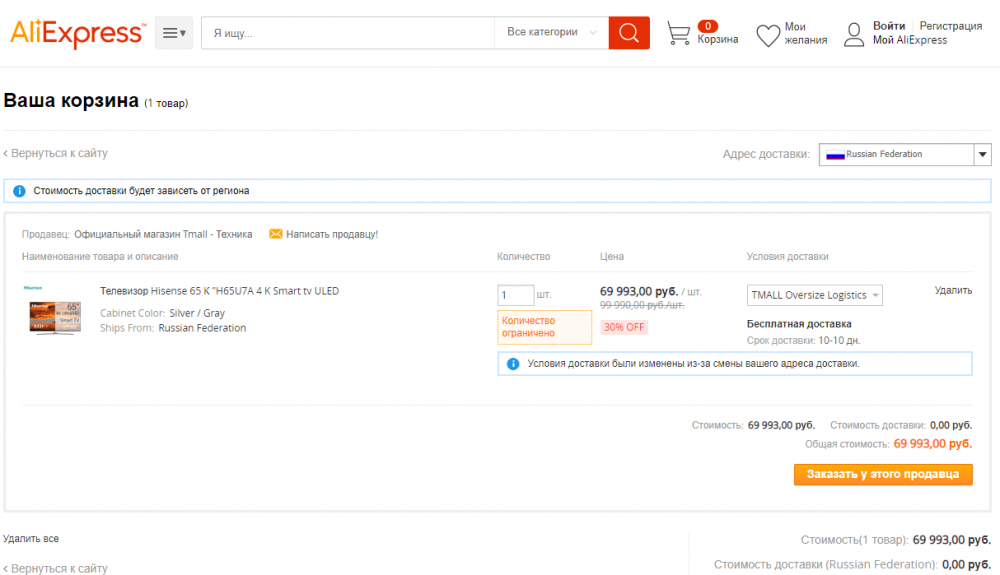Viewport: 1000px width, 575px height.
Task: Click the quantity input showing 1
Action: [x=515, y=295]
